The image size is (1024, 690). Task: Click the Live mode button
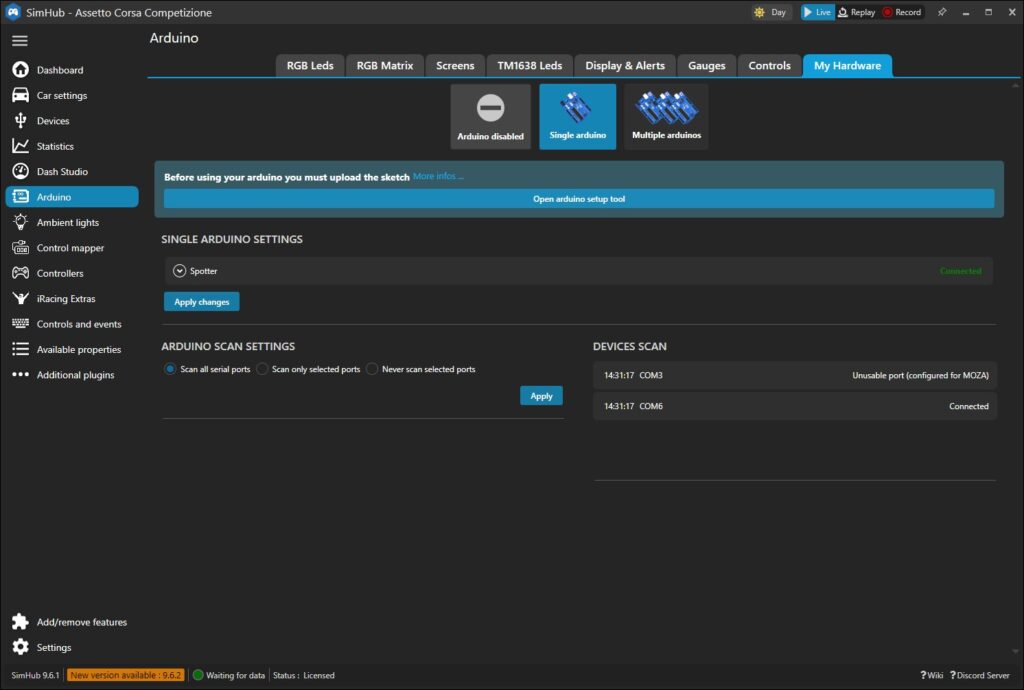pyautogui.click(x=817, y=12)
